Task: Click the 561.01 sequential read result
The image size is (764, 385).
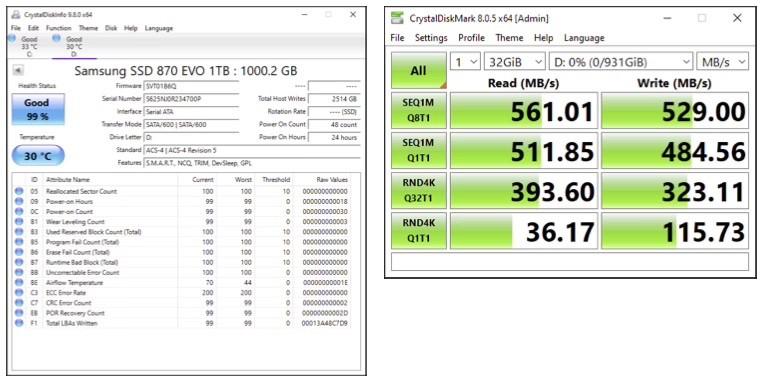Action: [524, 111]
